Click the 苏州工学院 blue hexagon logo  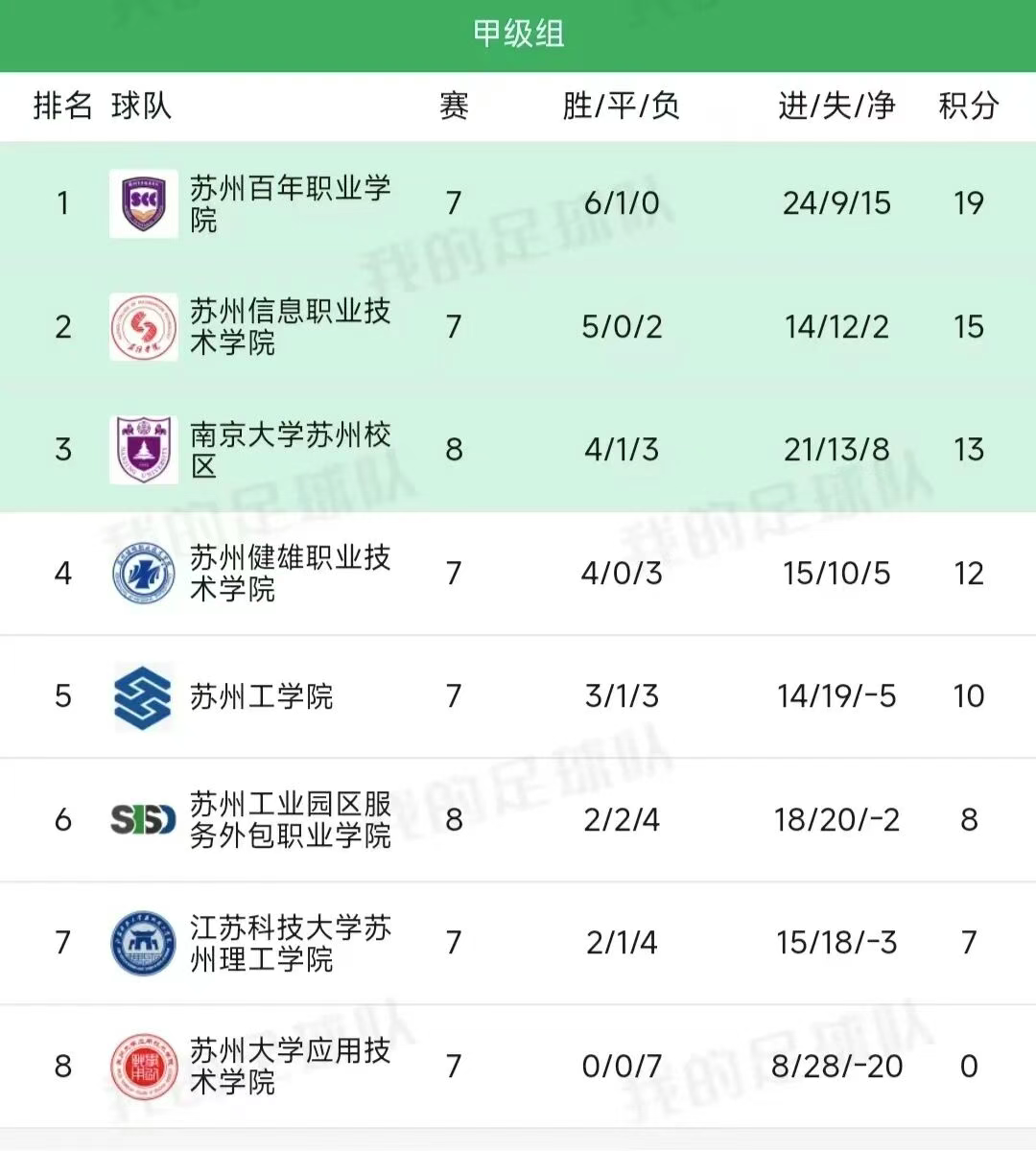click(143, 696)
